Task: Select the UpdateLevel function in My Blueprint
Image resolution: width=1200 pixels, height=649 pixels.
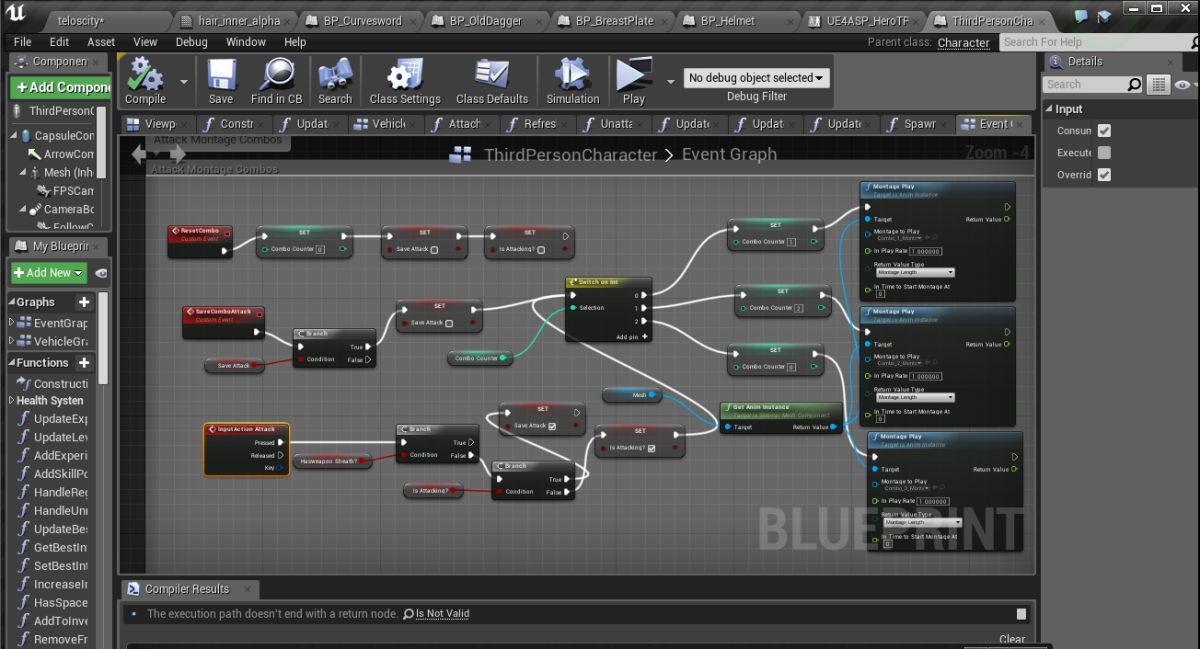Action: pos(60,437)
